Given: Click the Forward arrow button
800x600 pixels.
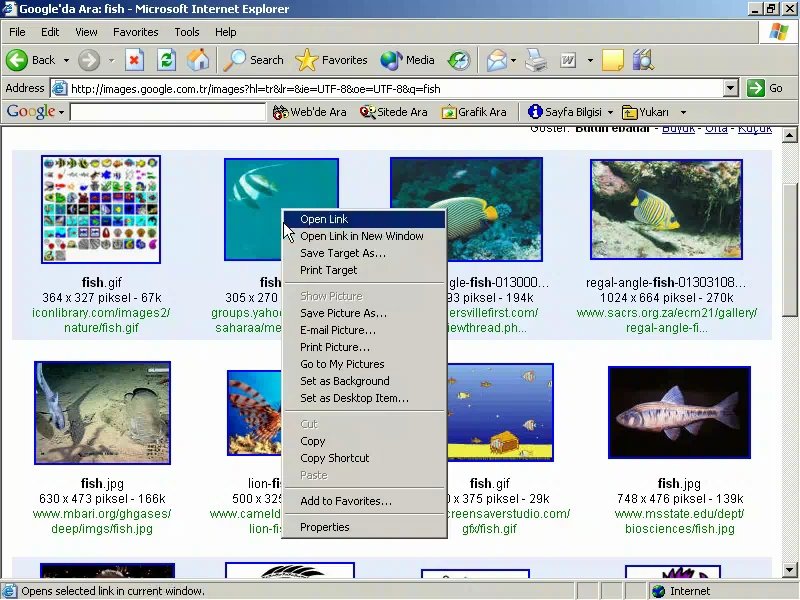Looking at the screenshot, I should tap(89, 60).
